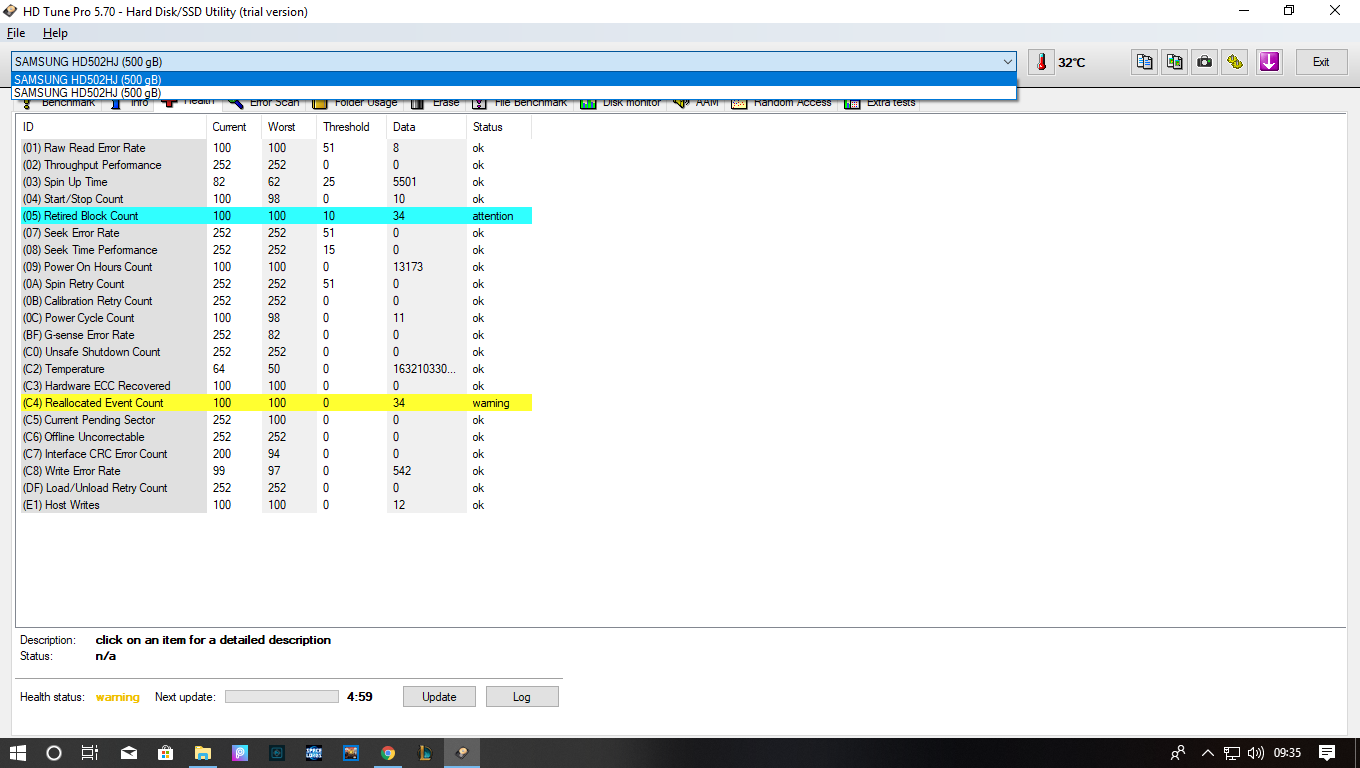
Task: Open Task View in the taskbar
Action: (x=90, y=753)
